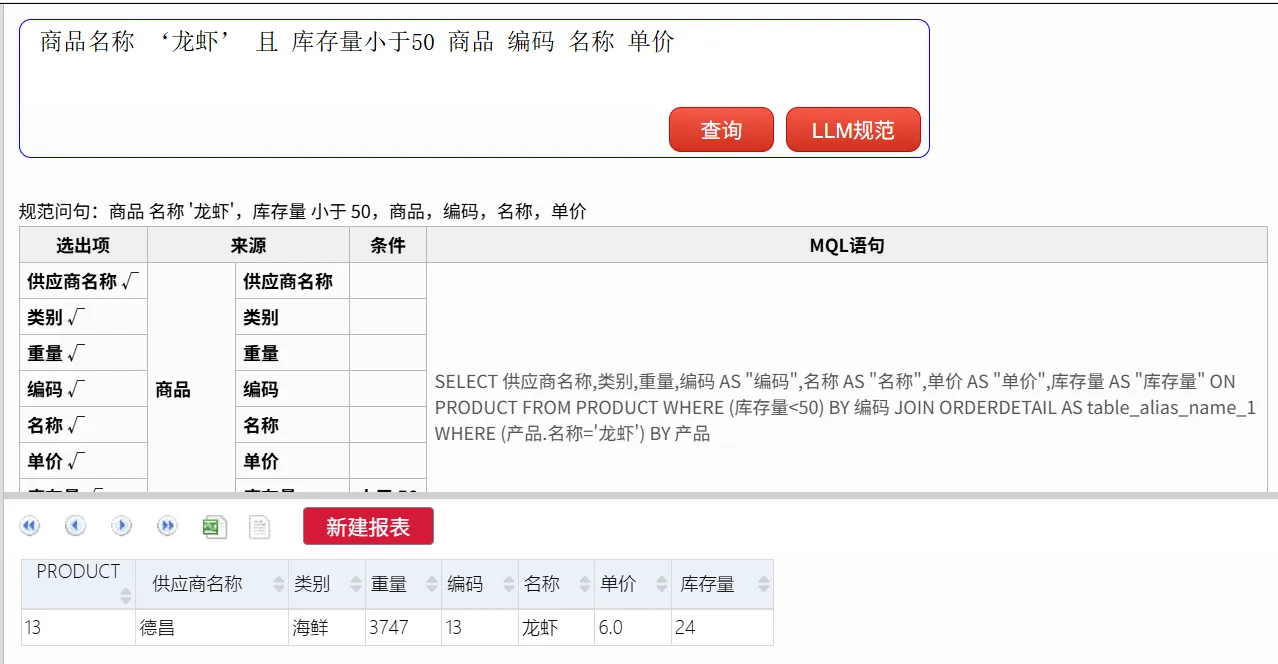Click the LLM规范 button
Image resolution: width=1278 pixels, height=664 pixels.
coord(853,130)
